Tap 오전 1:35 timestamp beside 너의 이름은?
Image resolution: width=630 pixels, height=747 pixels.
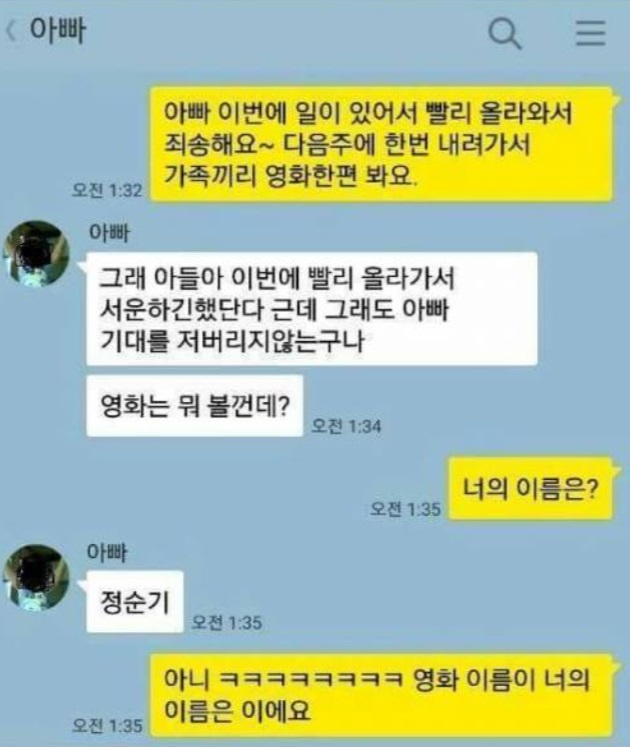pos(406,509)
